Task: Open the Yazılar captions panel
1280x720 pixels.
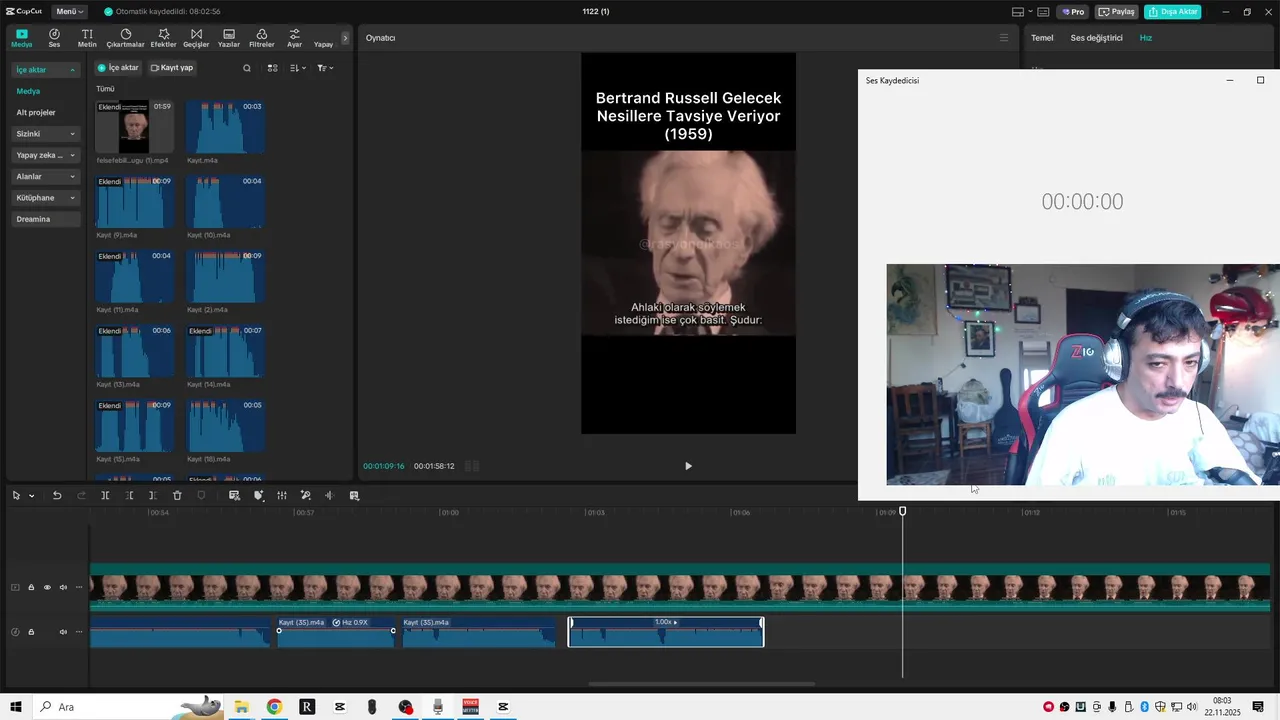Action: (229, 38)
